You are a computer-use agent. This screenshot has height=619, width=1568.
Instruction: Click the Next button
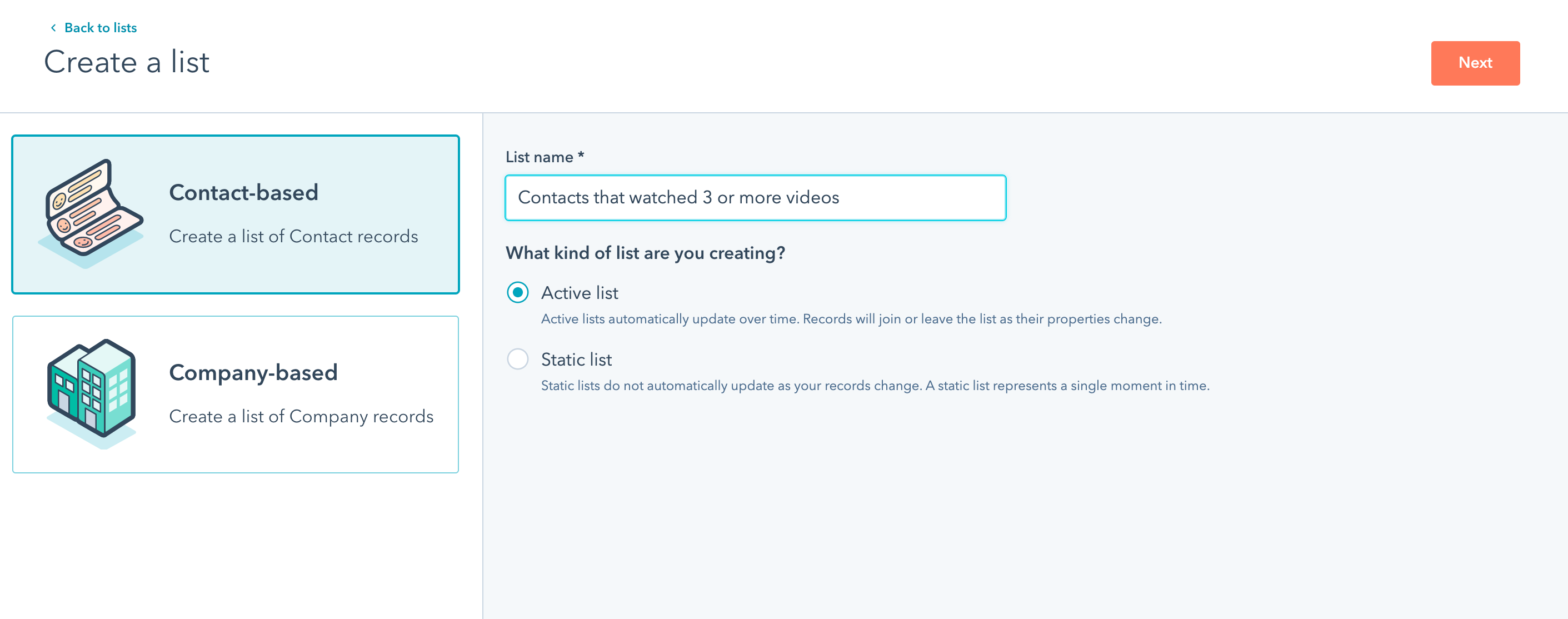(x=1475, y=63)
